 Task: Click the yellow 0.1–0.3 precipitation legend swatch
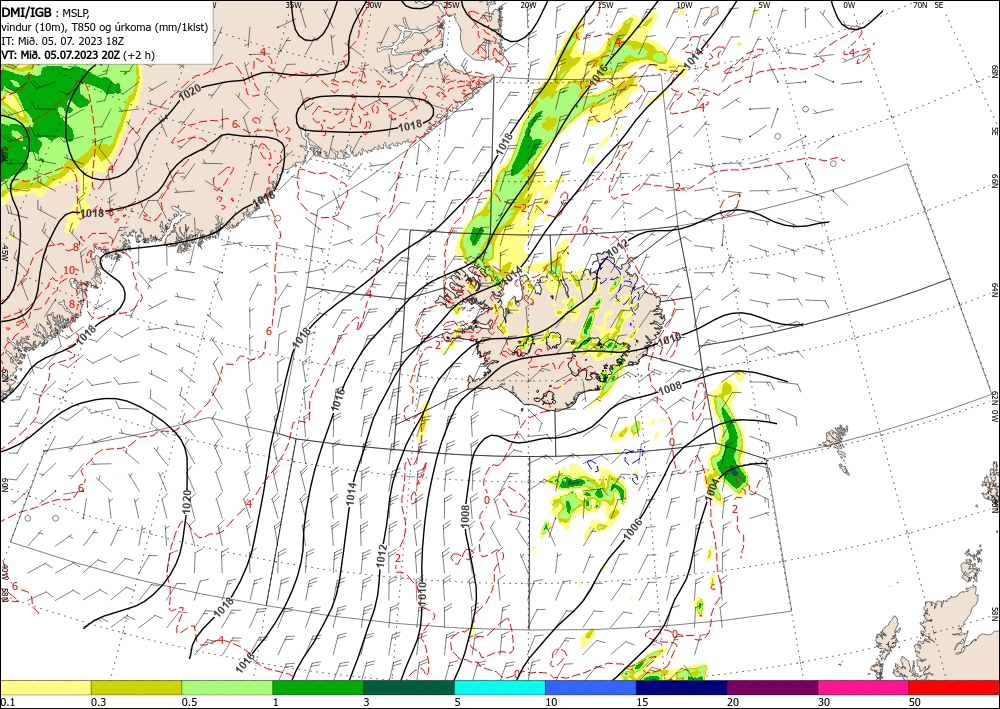click(x=45, y=687)
